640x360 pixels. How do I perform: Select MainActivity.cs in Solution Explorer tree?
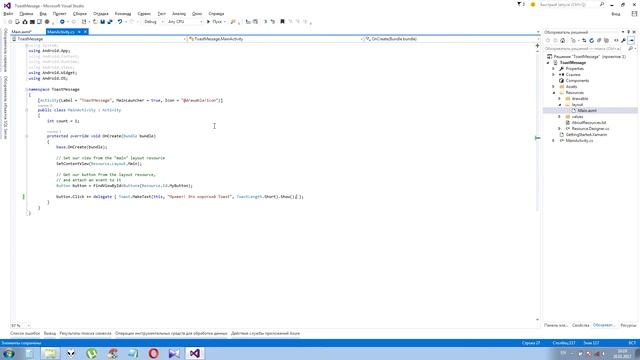(579, 140)
